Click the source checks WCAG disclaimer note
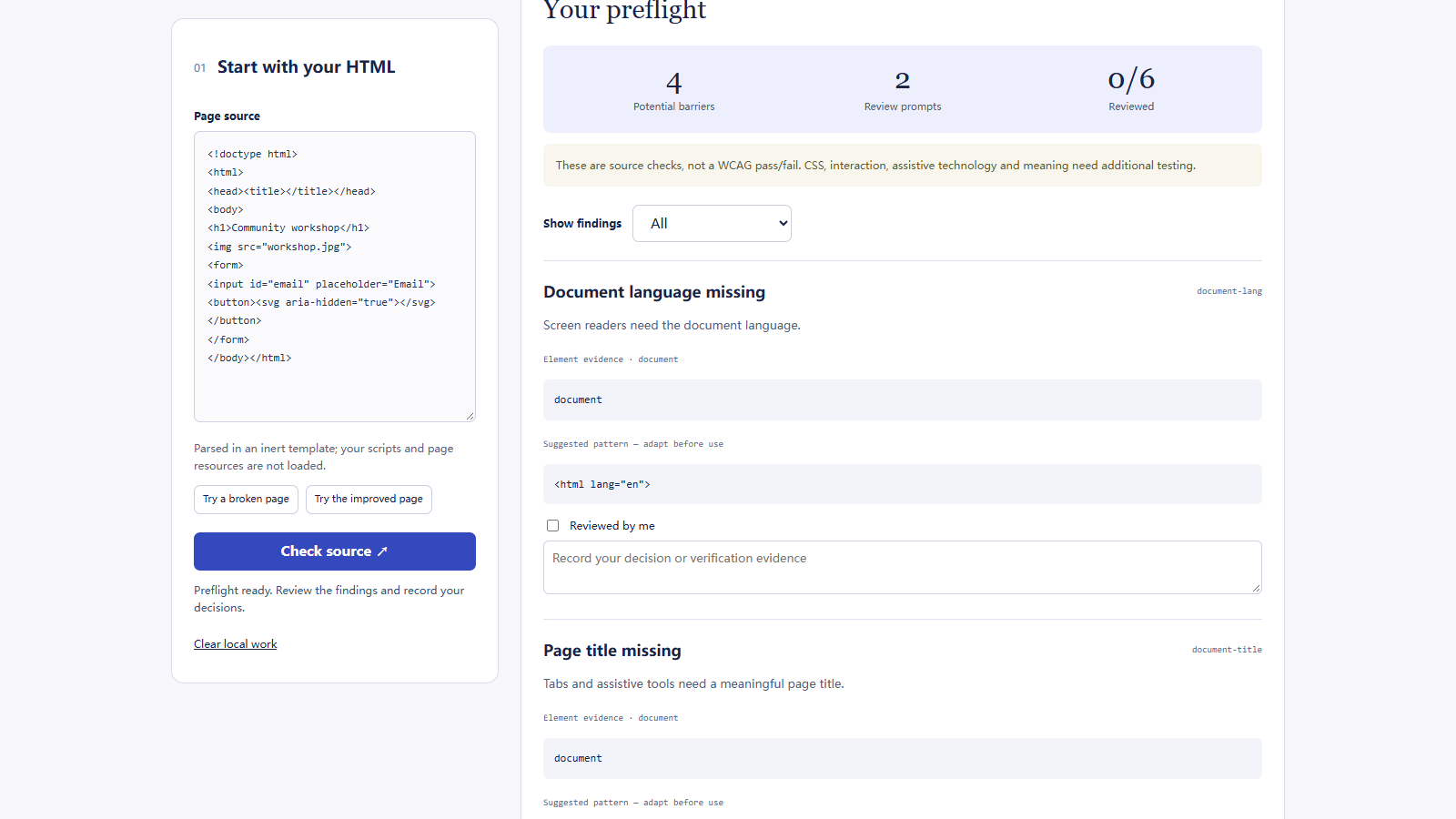 [902, 166]
